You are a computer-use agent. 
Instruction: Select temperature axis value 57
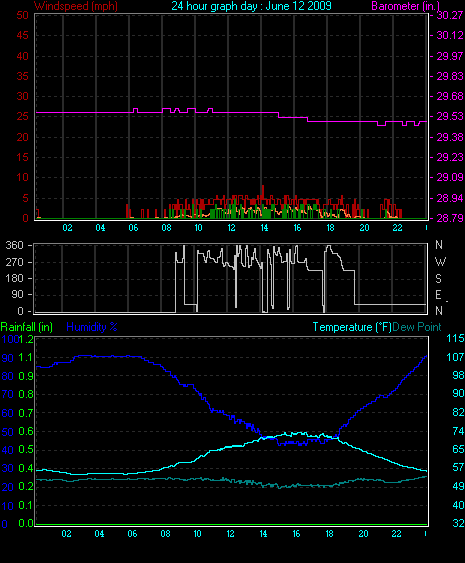point(458,467)
